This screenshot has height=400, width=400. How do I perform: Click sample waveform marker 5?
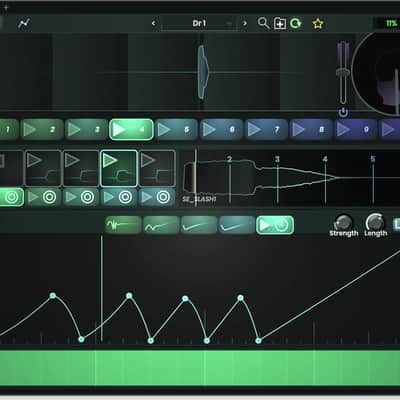[373, 159]
